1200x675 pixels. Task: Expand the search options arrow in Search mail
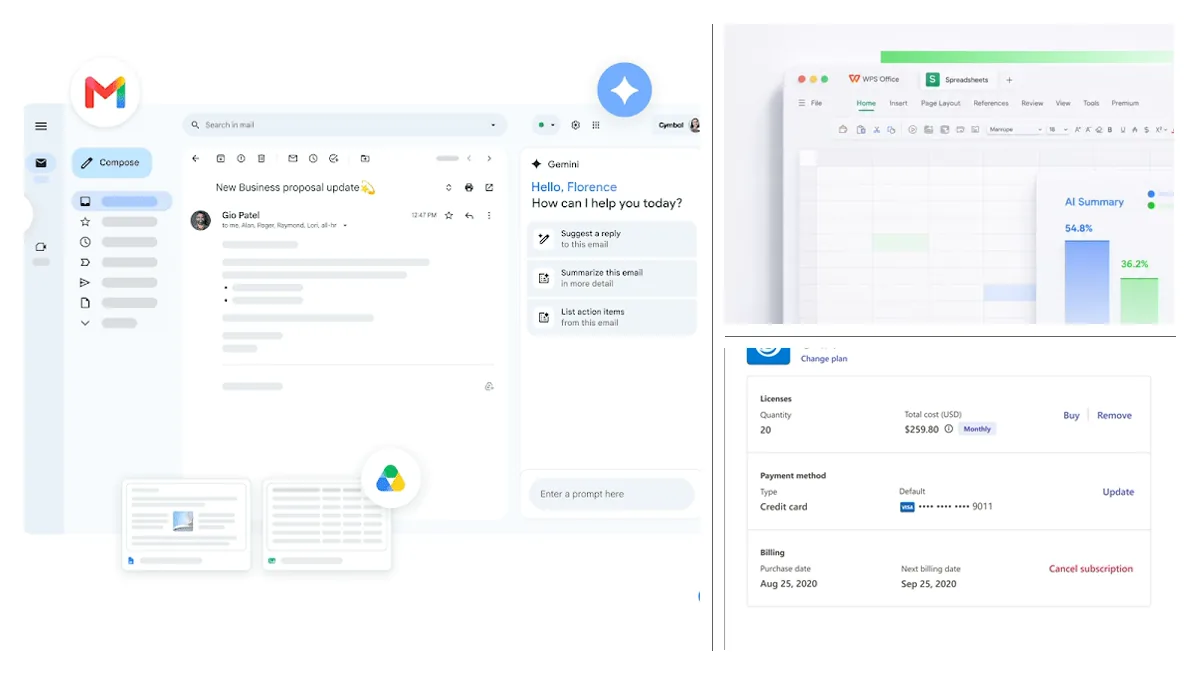[493, 125]
